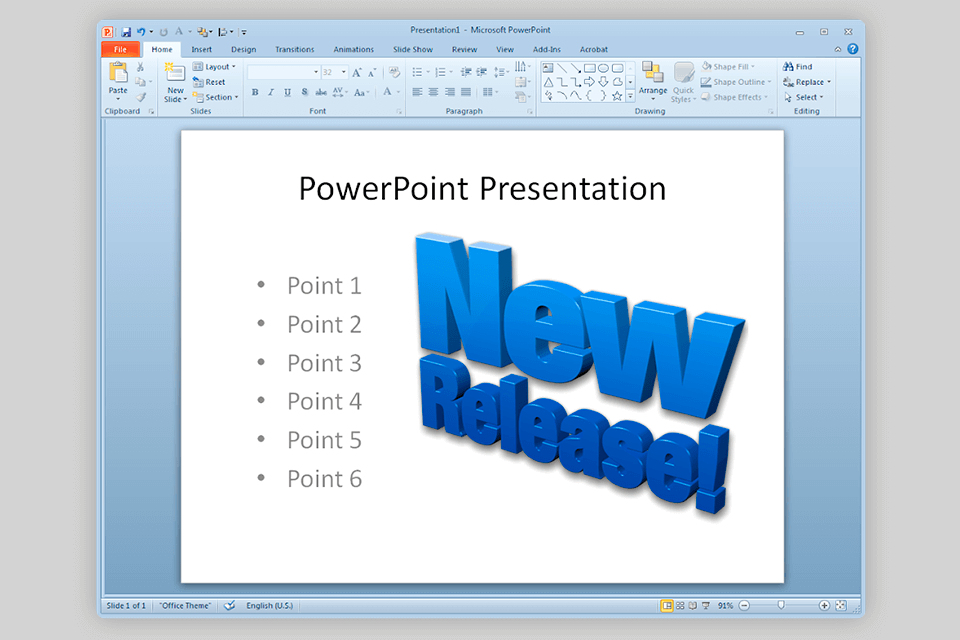Toggle Strikethrough formatting
This screenshot has height=640, width=960.
pos(321,92)
